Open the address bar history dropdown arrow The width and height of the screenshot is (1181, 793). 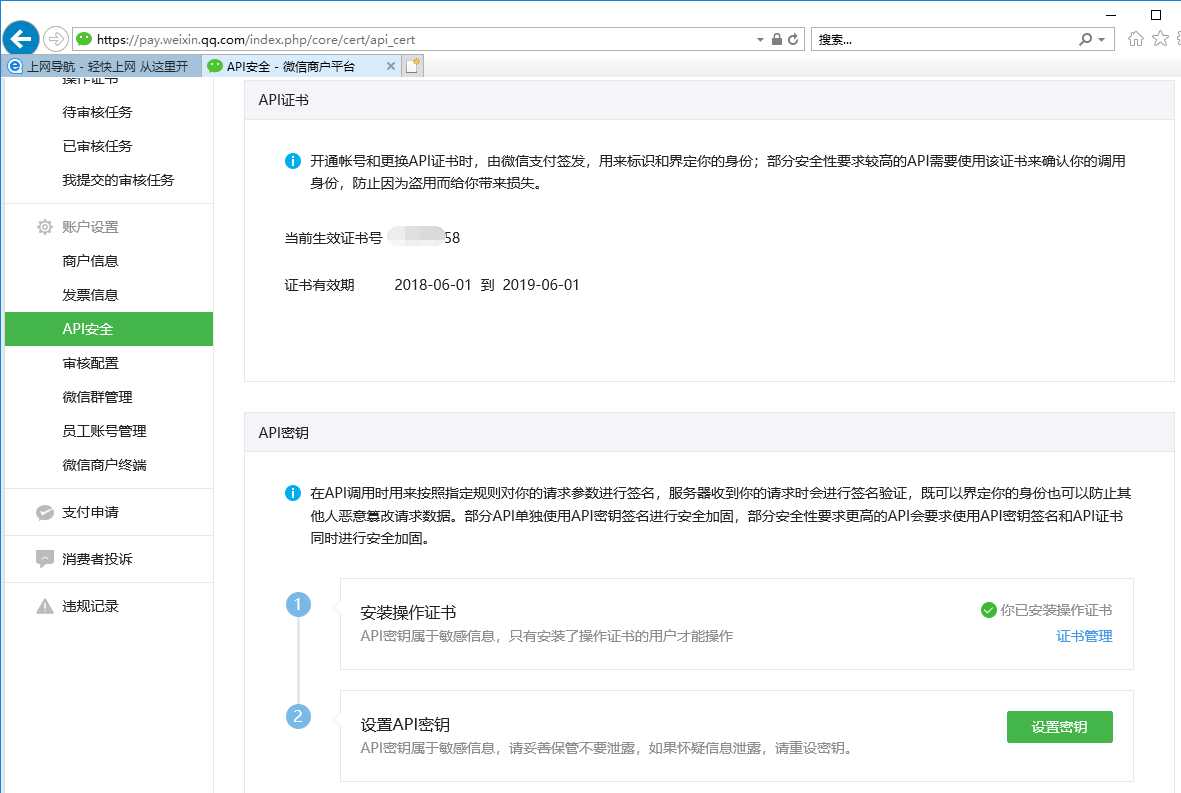coord(760,39)
